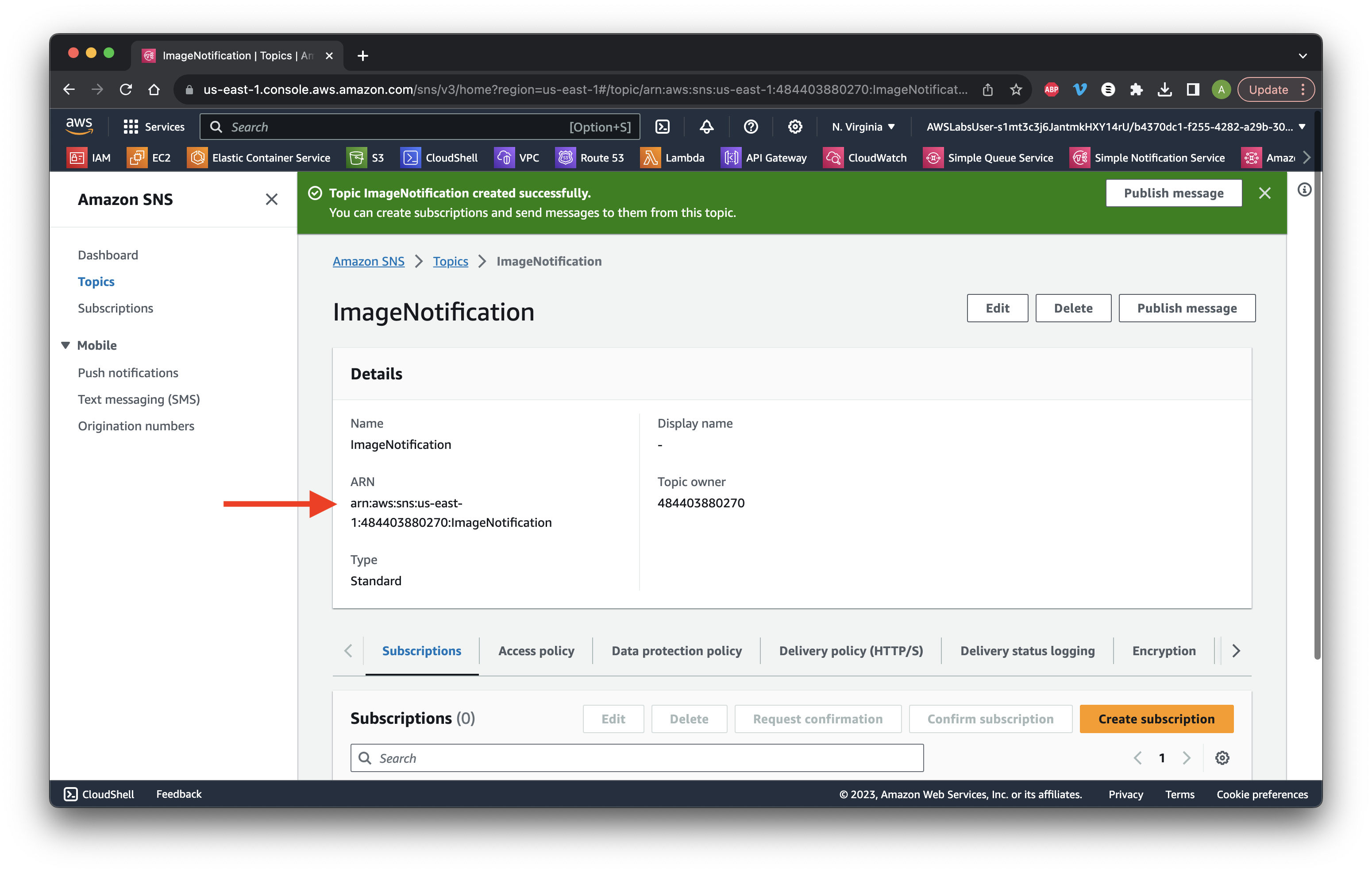Open console settings gear in header

795,127
